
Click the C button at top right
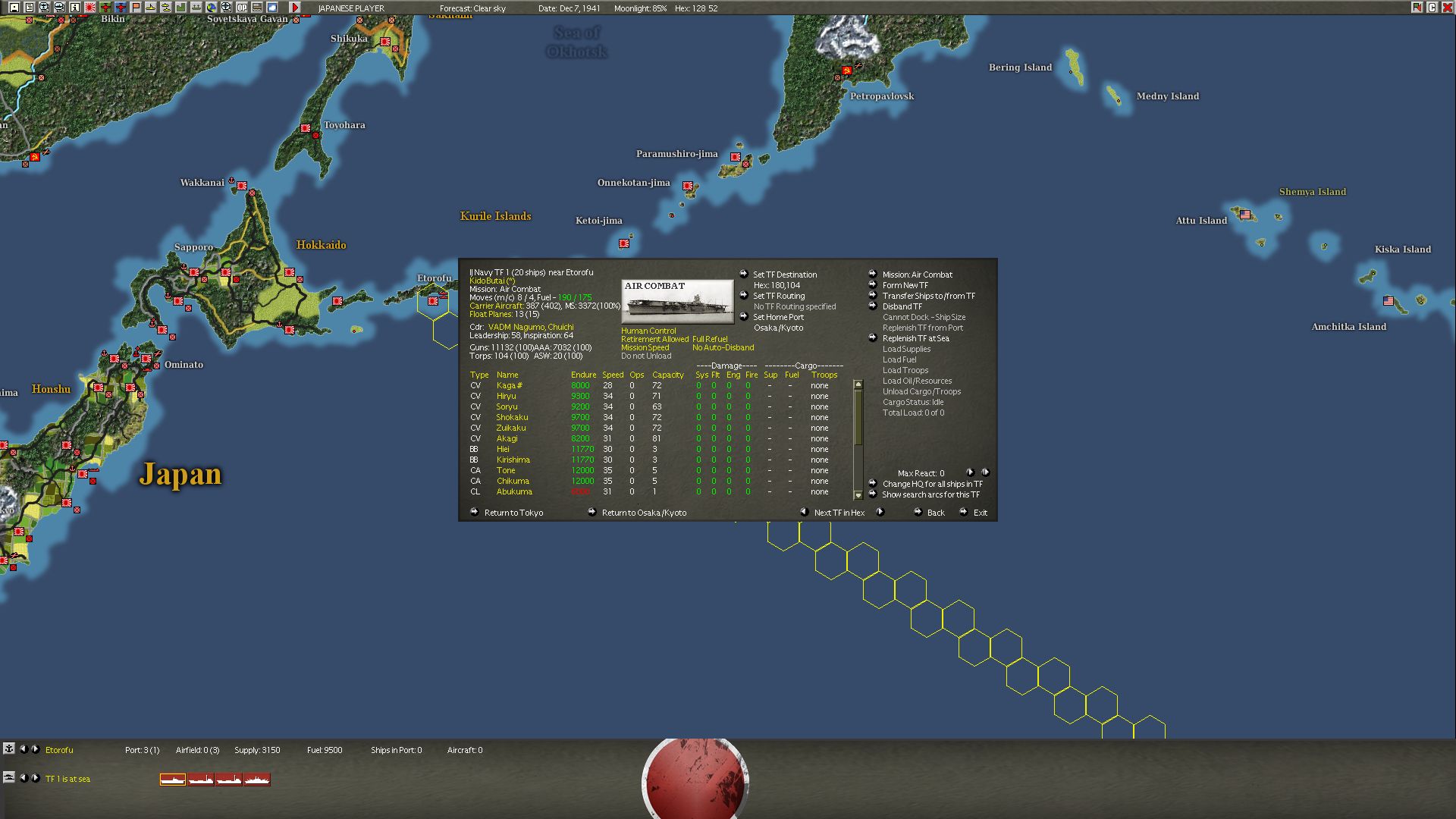1432,8
